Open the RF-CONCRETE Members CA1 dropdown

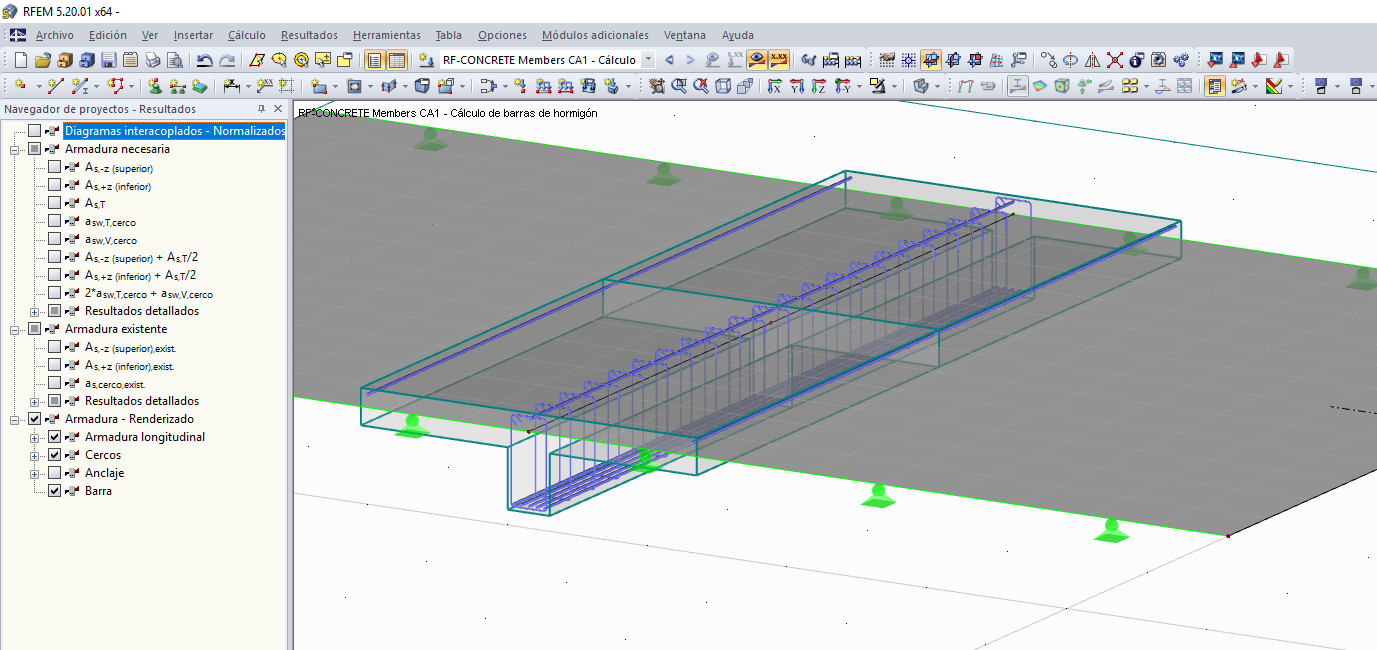tap(648, 60)
